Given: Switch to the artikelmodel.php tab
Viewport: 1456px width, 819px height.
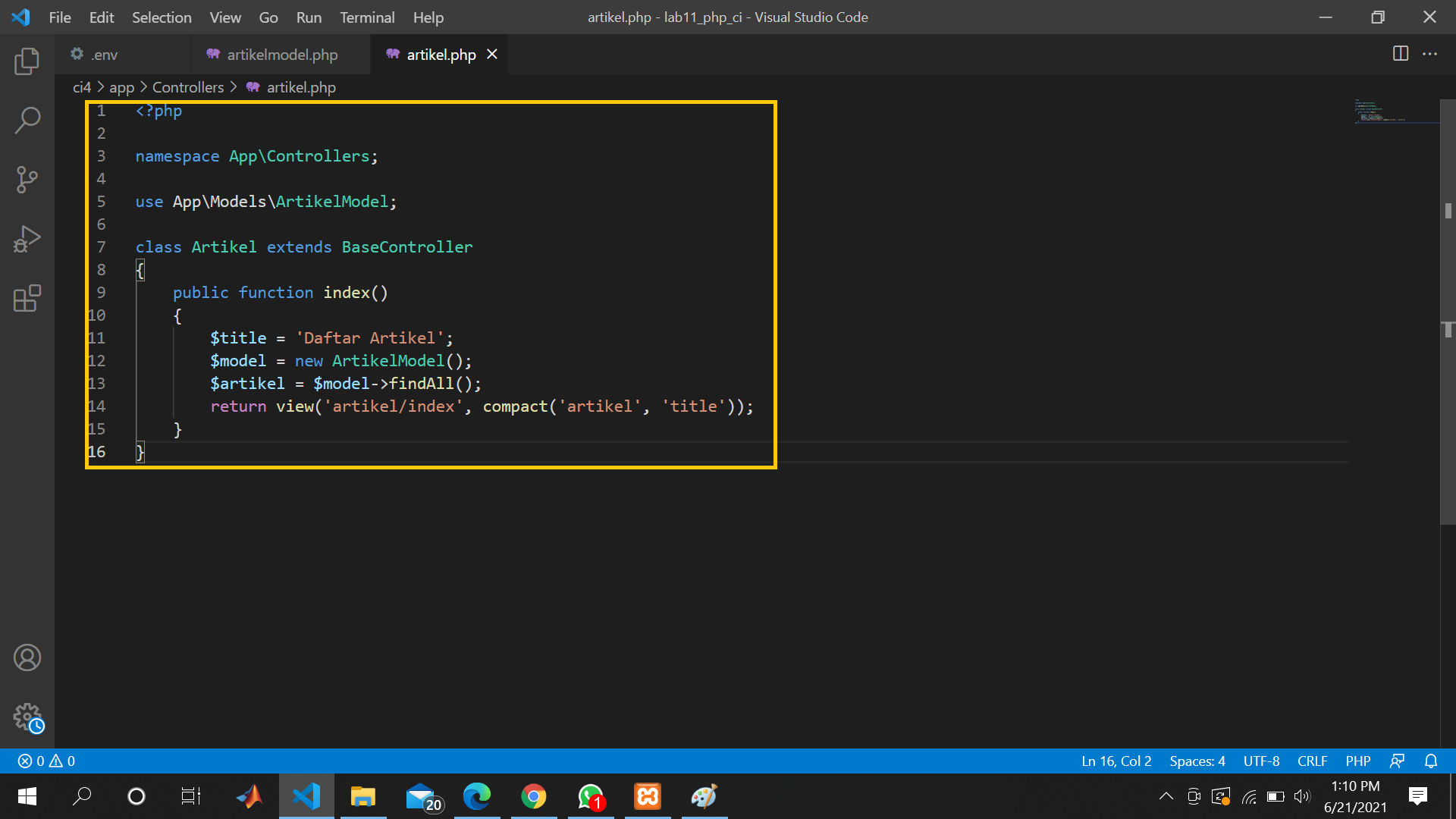Looking at the screenshot, I should pyautogui.click(x=281, y=55).
